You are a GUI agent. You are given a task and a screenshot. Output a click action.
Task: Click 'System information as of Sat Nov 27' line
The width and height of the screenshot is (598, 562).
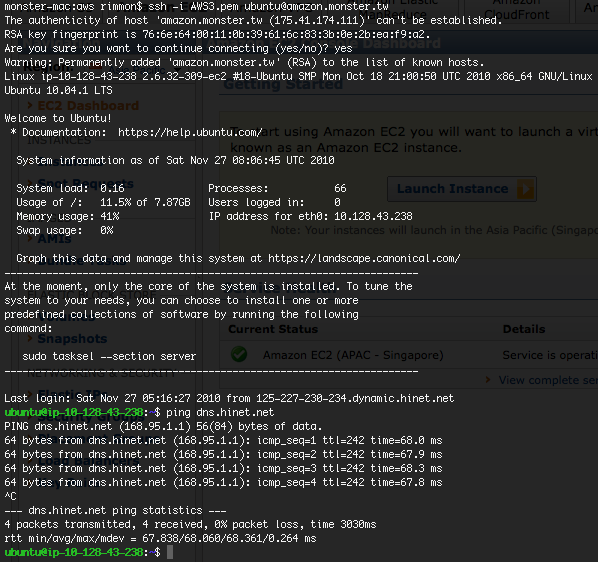(x=175, y=160)
